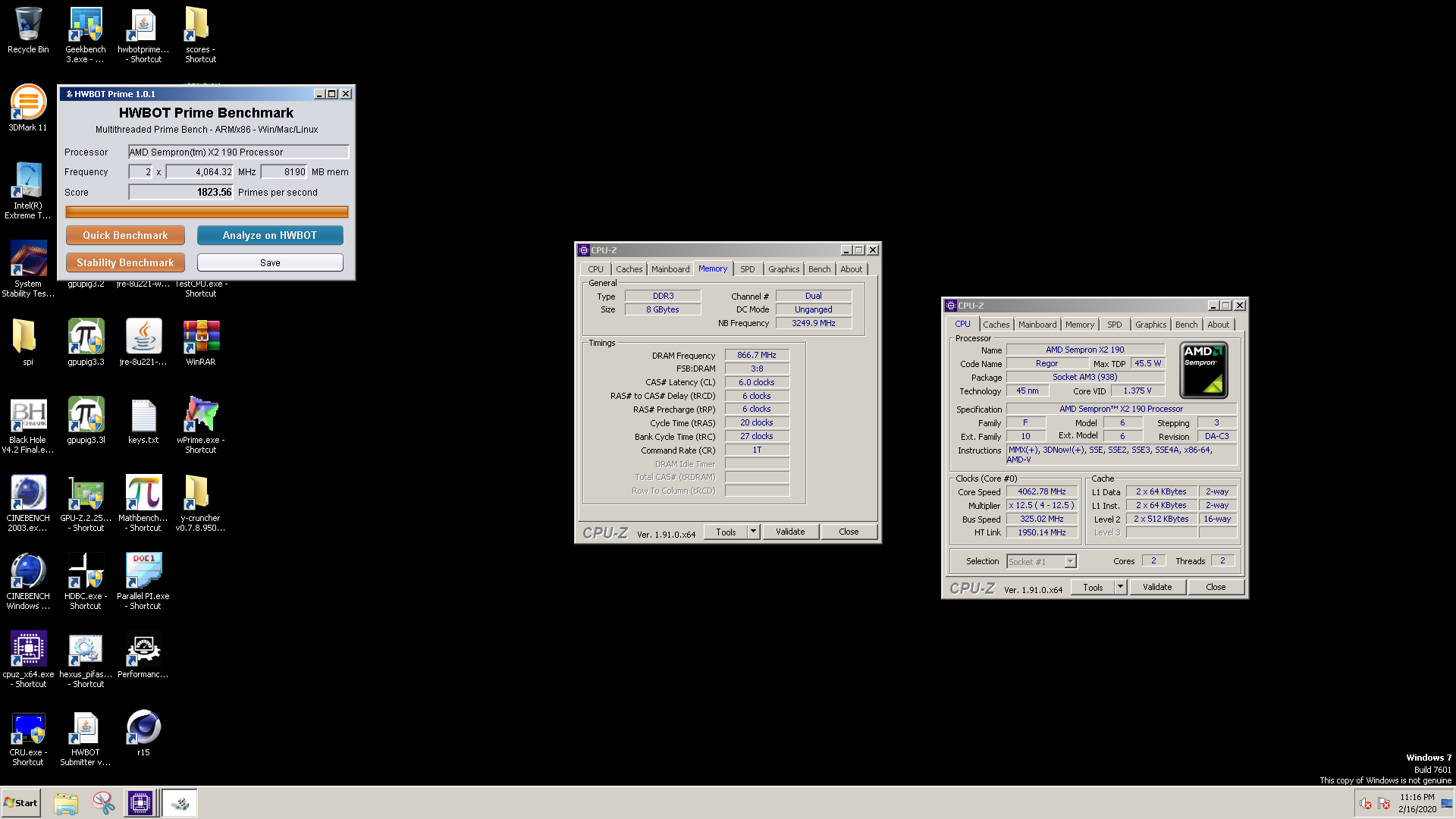Open the Mathbench shortcut icon
Image resolution: width=1456 pixels, height=819 pixels.
coord(143,504)
